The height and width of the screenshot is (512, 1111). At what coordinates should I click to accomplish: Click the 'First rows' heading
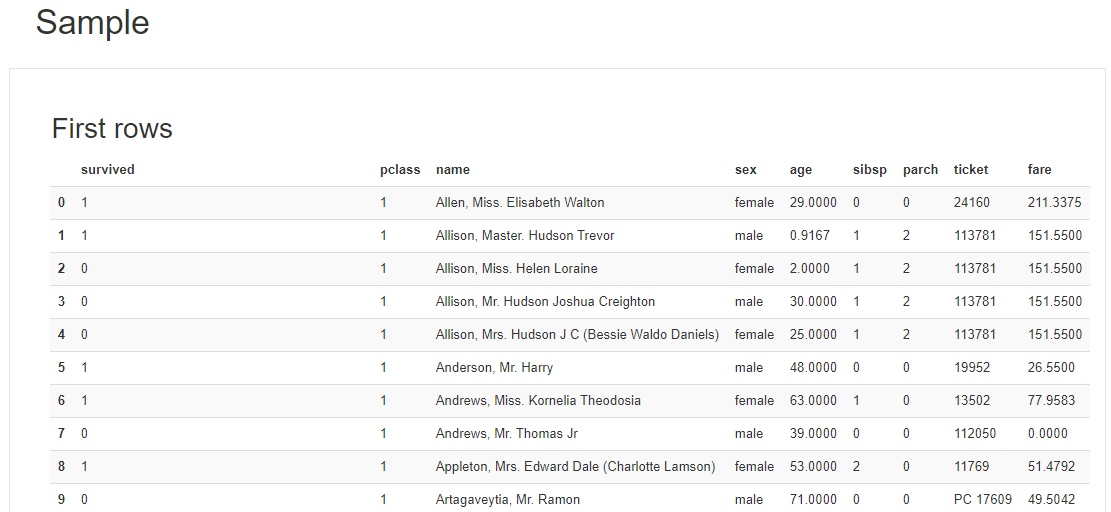[x=112, y=129]
